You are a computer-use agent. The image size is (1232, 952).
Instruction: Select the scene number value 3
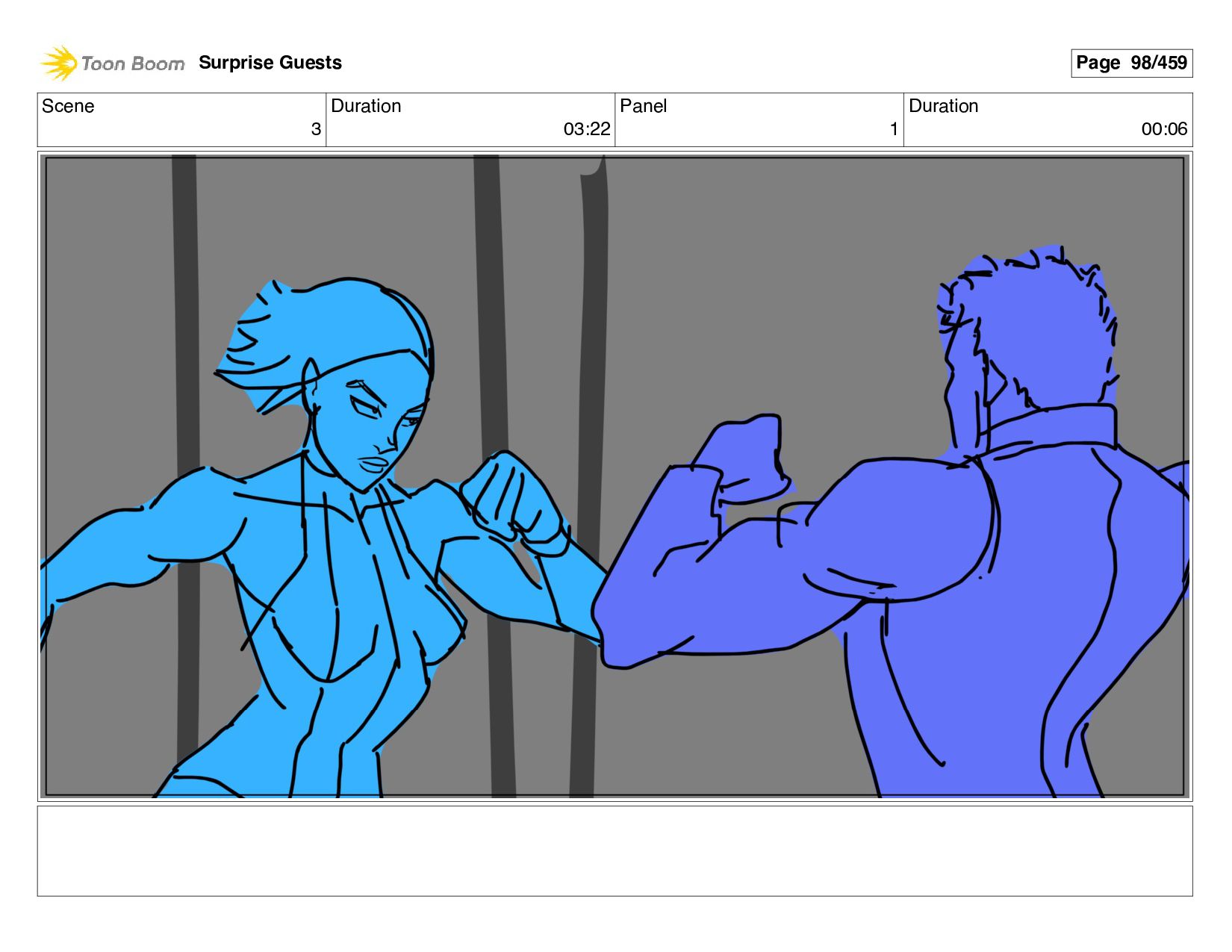pos(316,129)
